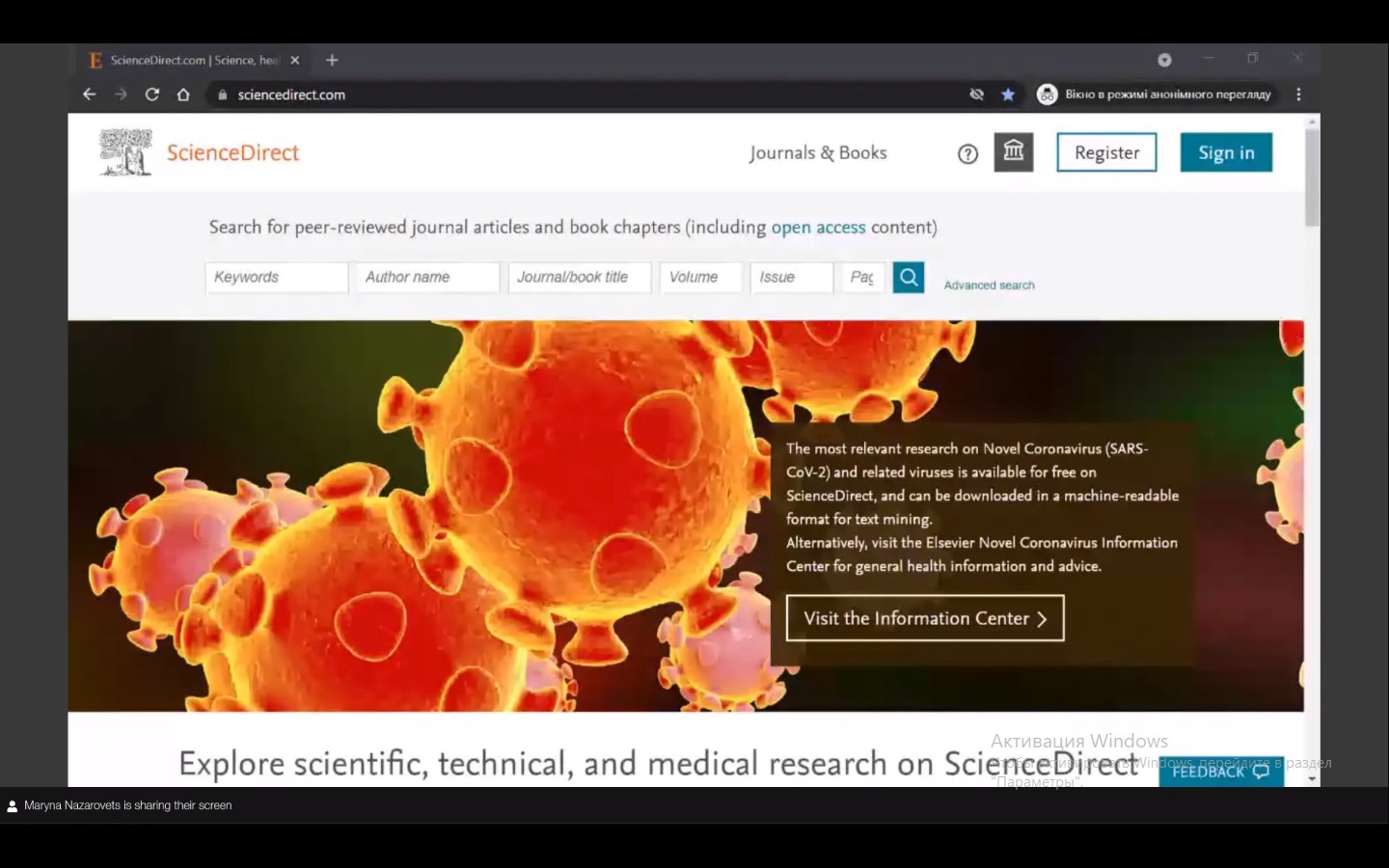Click the help question mark icon
This screenshot has height=868, width=1389.
(x=967, y=153)
